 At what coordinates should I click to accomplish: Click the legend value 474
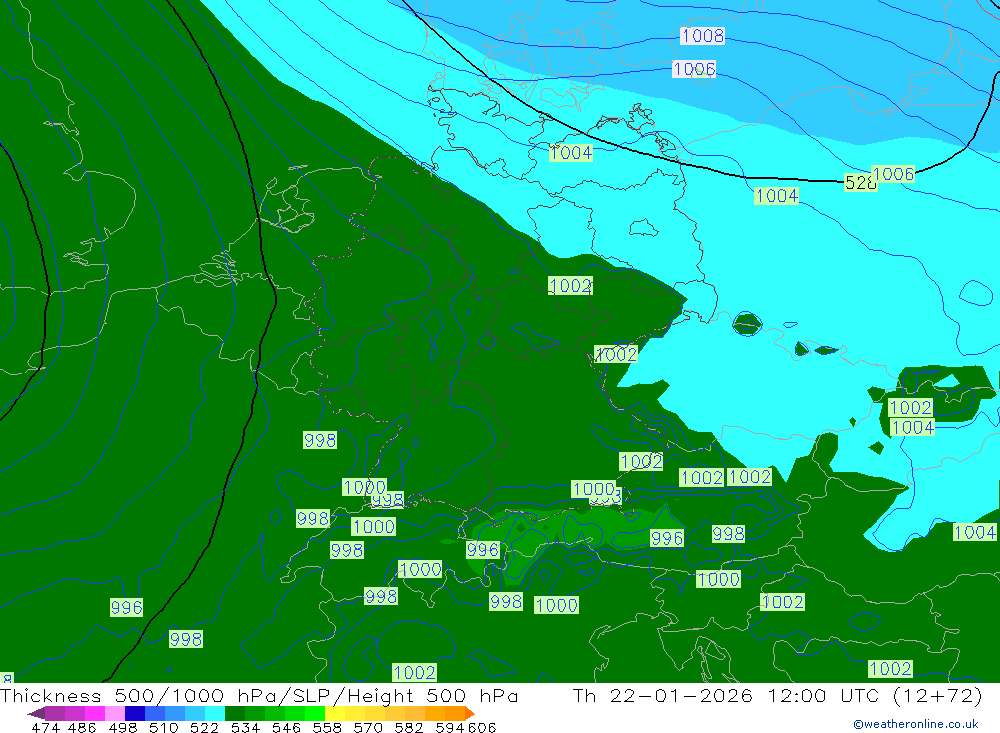point(45,727)
